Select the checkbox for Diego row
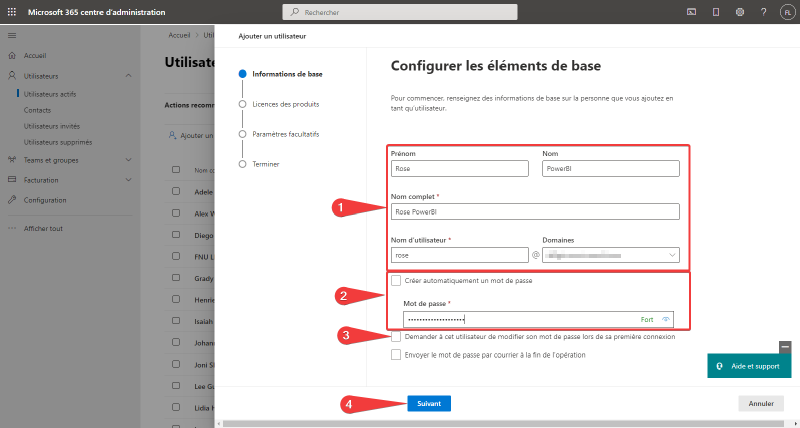 pos(176,235)
